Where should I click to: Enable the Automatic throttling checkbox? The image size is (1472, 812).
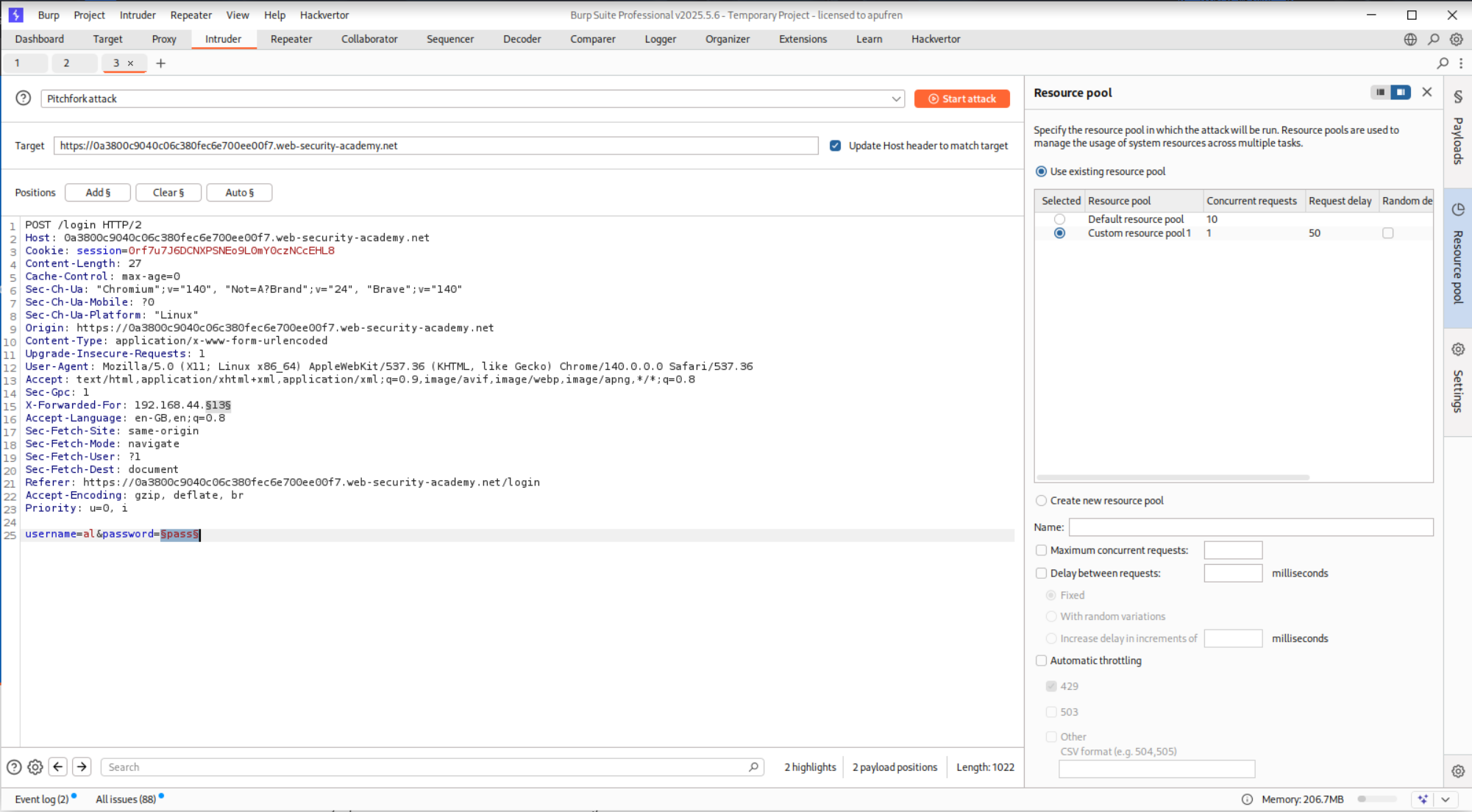click(1041, 660)
